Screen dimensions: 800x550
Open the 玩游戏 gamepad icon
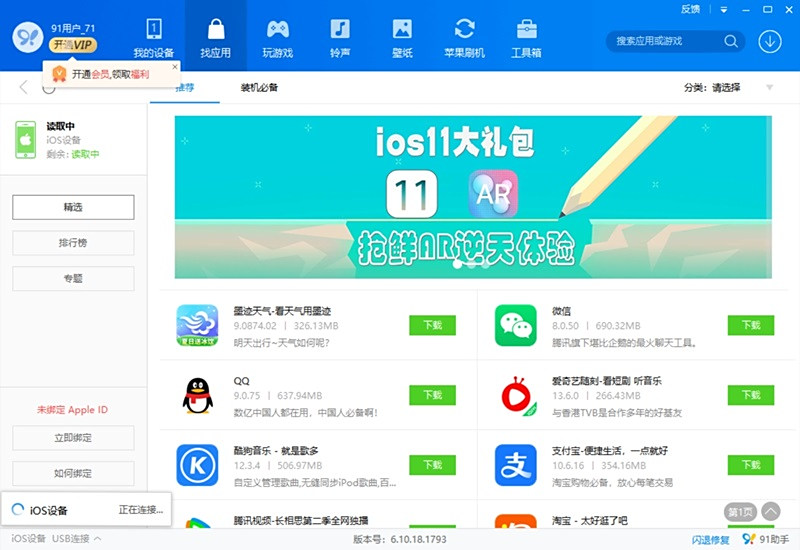coord(277,38)
